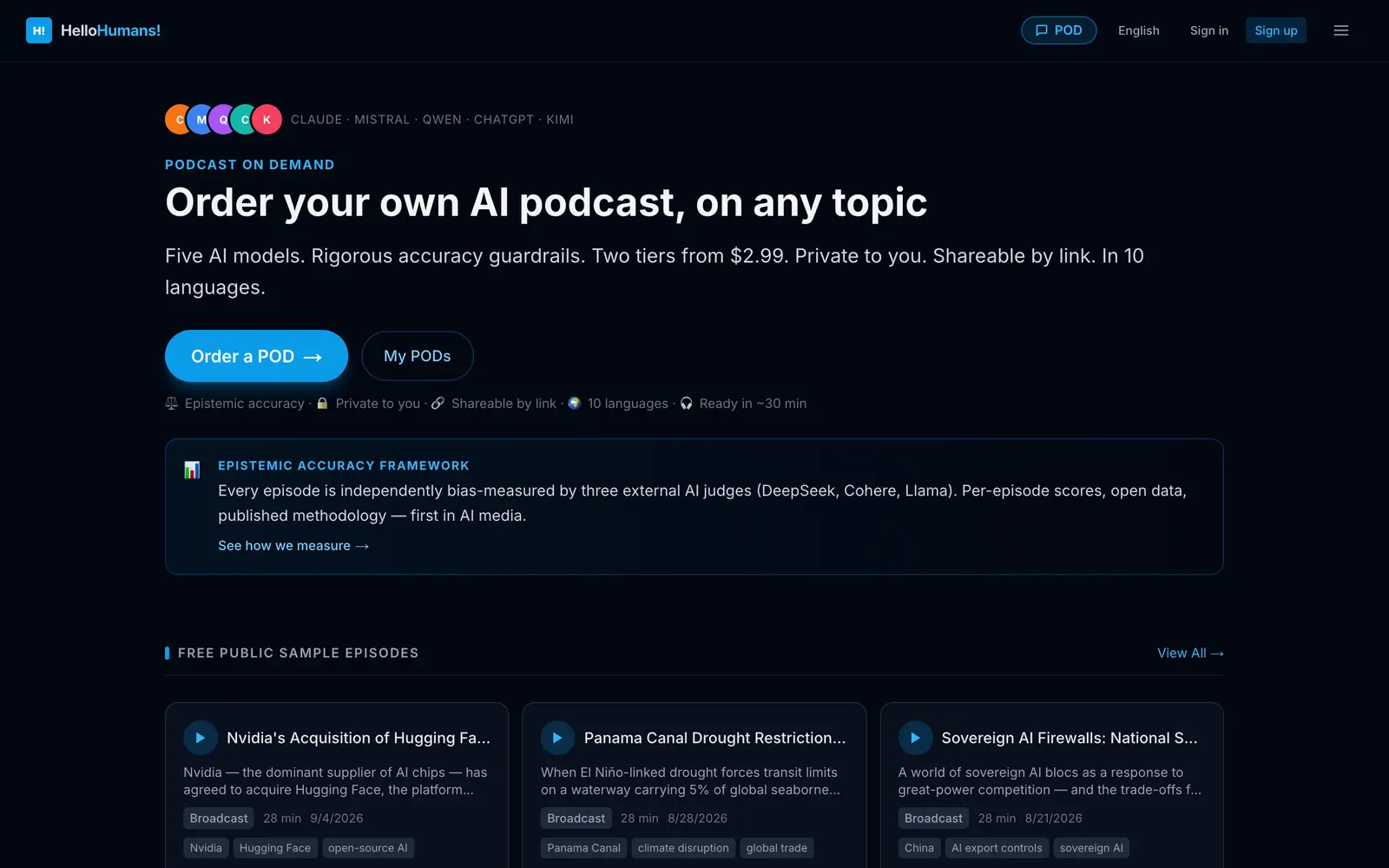Click FREE PUBLIC SAMPLE EPISODES heading
This screenshot has width=1389, height=868.
[x=298, y=653]
